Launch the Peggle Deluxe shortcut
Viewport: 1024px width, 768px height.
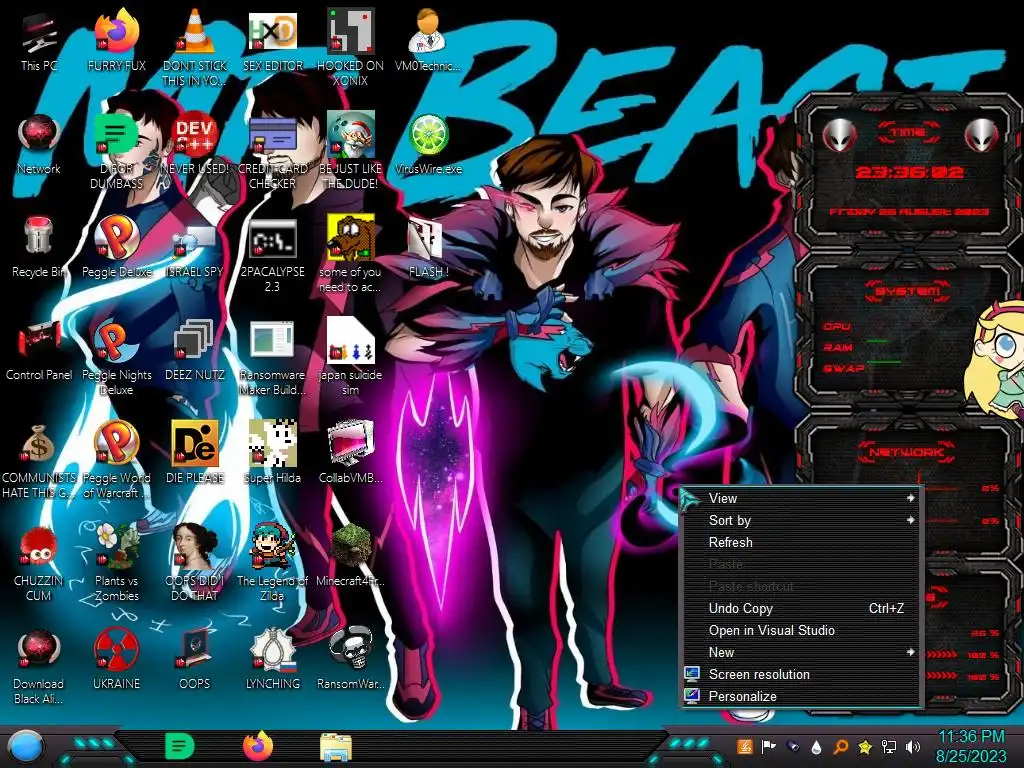[x=116, y=247]
